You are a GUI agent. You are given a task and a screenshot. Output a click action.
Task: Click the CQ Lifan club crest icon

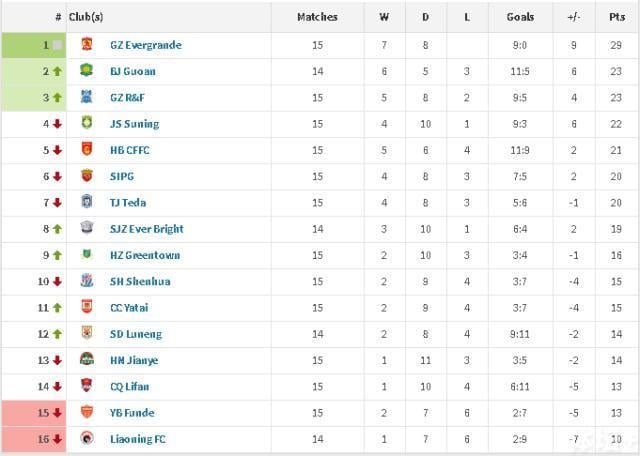[x=86, y=386]
